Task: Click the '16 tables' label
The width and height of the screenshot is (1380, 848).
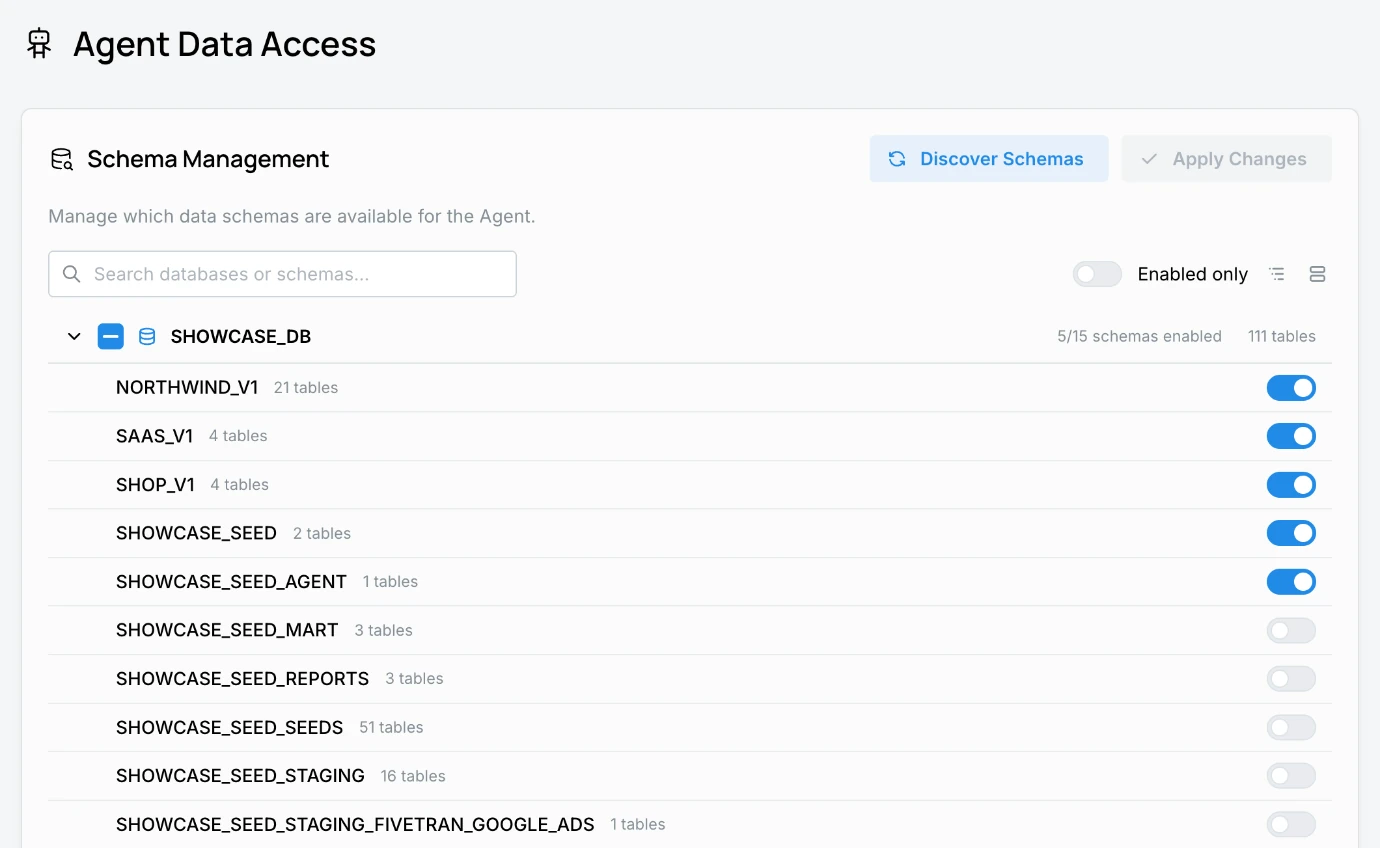Action: point(413,776)
